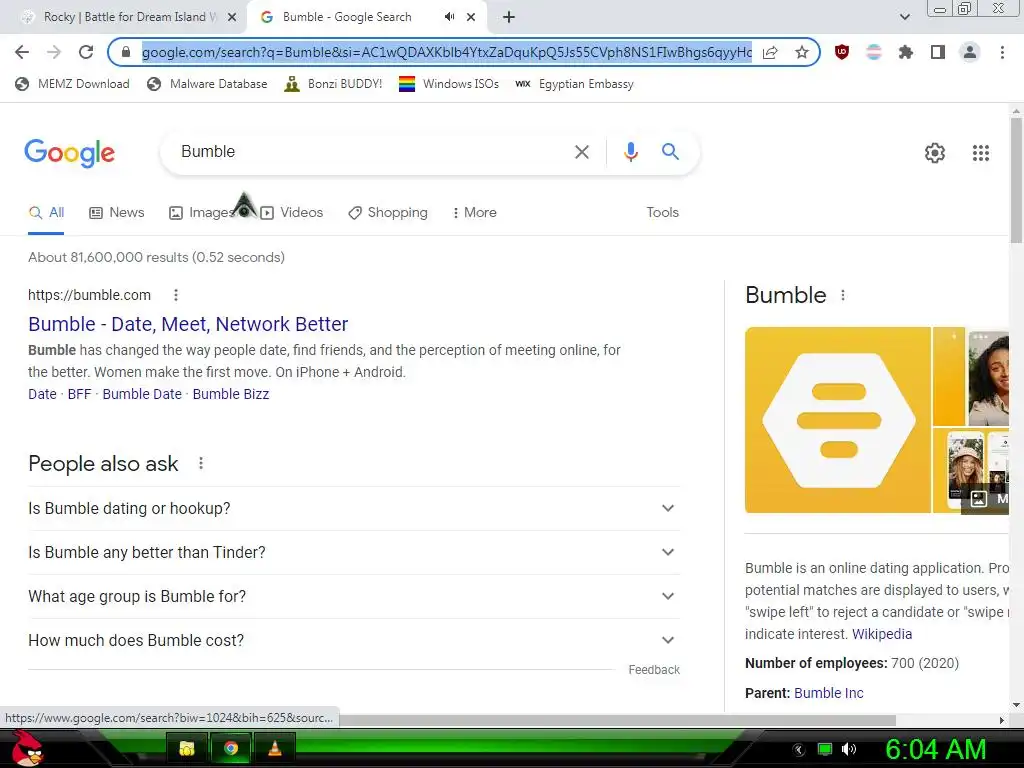Click the share page icon in address bar
Viewport: 1024px width, 768px height.
[770, 52]
